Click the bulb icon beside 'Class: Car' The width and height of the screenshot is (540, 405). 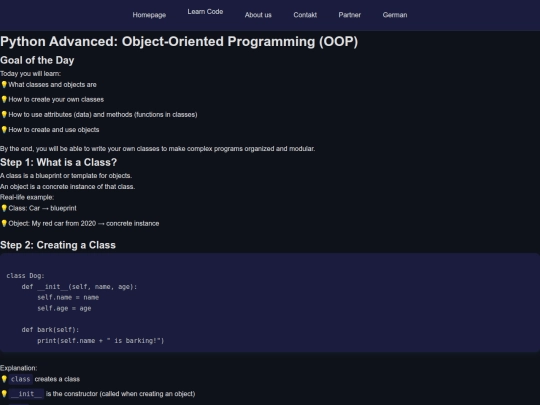click(x=4, y=208)
